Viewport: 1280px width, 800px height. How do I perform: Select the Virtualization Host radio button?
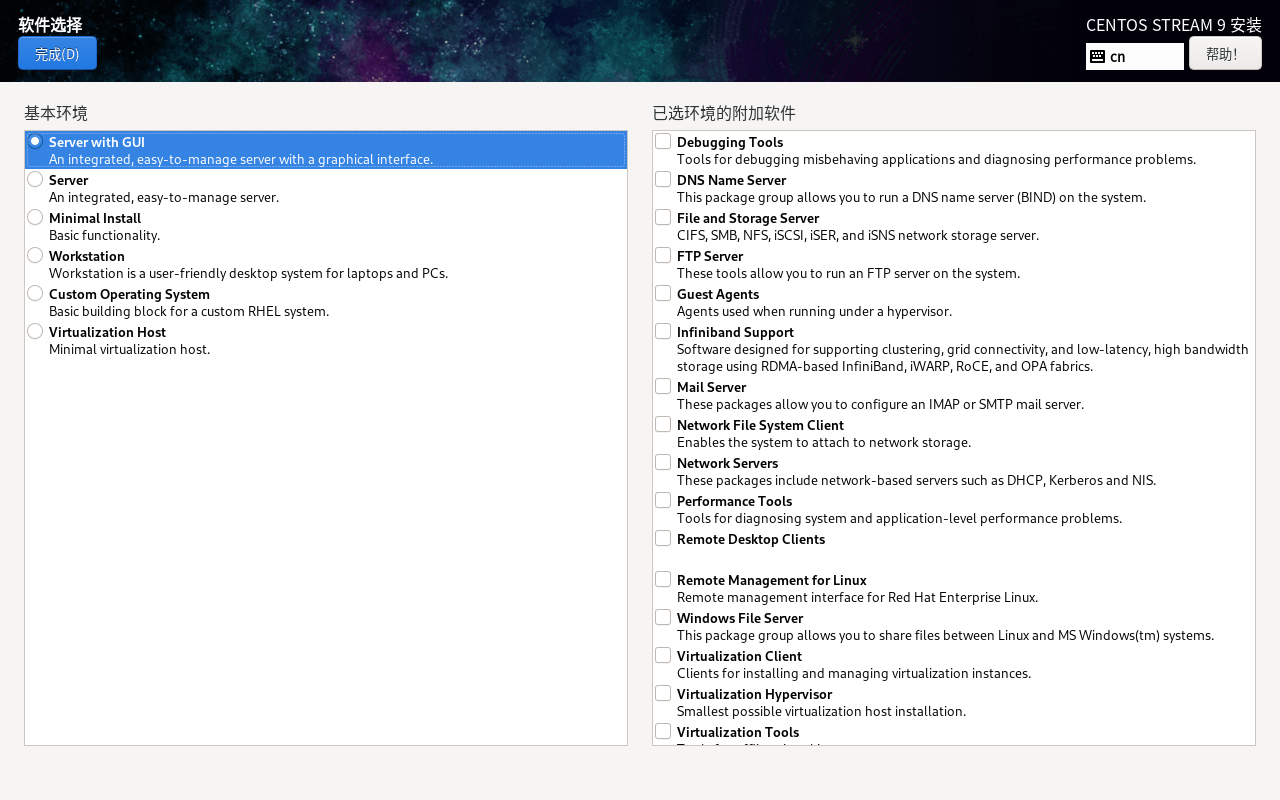point(35,331)
